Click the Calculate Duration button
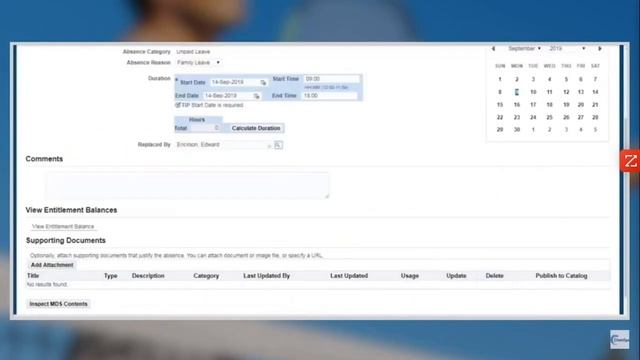Screen dimensions: 640x360 (x=256, y=128)
